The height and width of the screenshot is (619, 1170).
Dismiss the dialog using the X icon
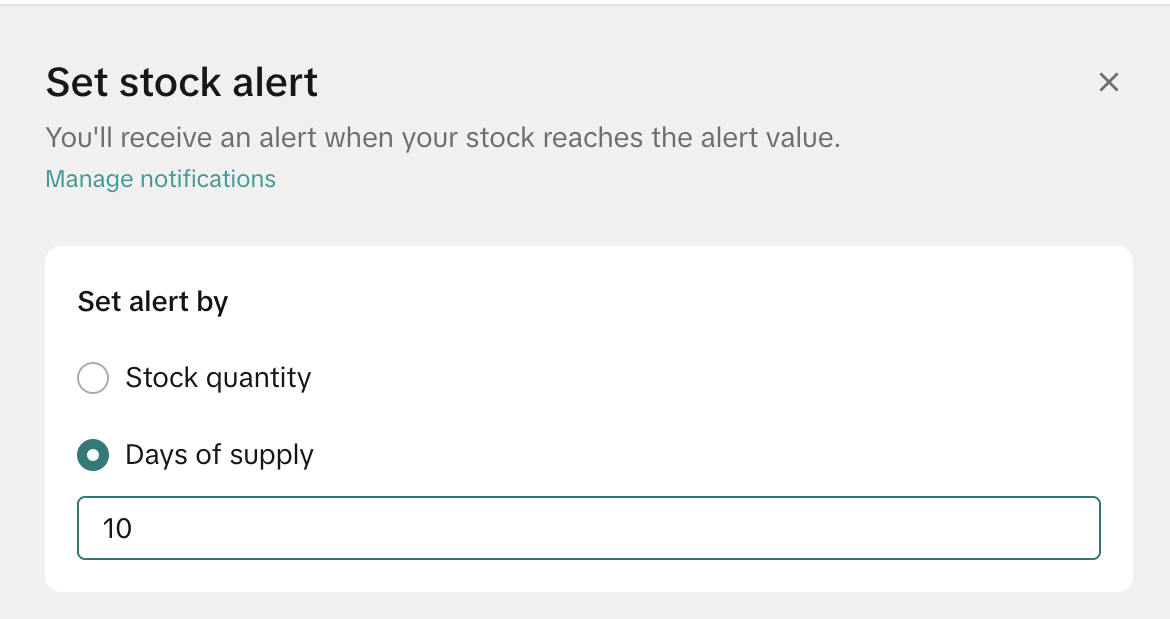point(1108,82)
